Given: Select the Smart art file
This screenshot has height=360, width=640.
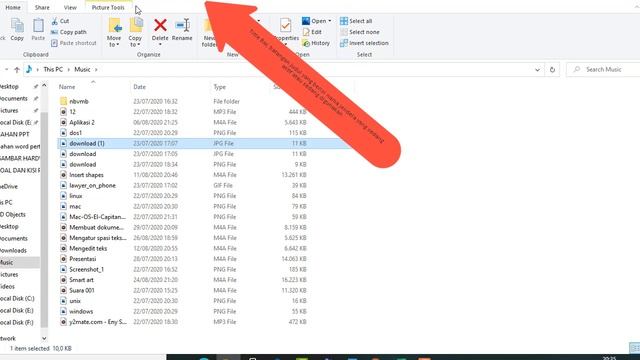Looking at the screenshot, I should [81, 280].
